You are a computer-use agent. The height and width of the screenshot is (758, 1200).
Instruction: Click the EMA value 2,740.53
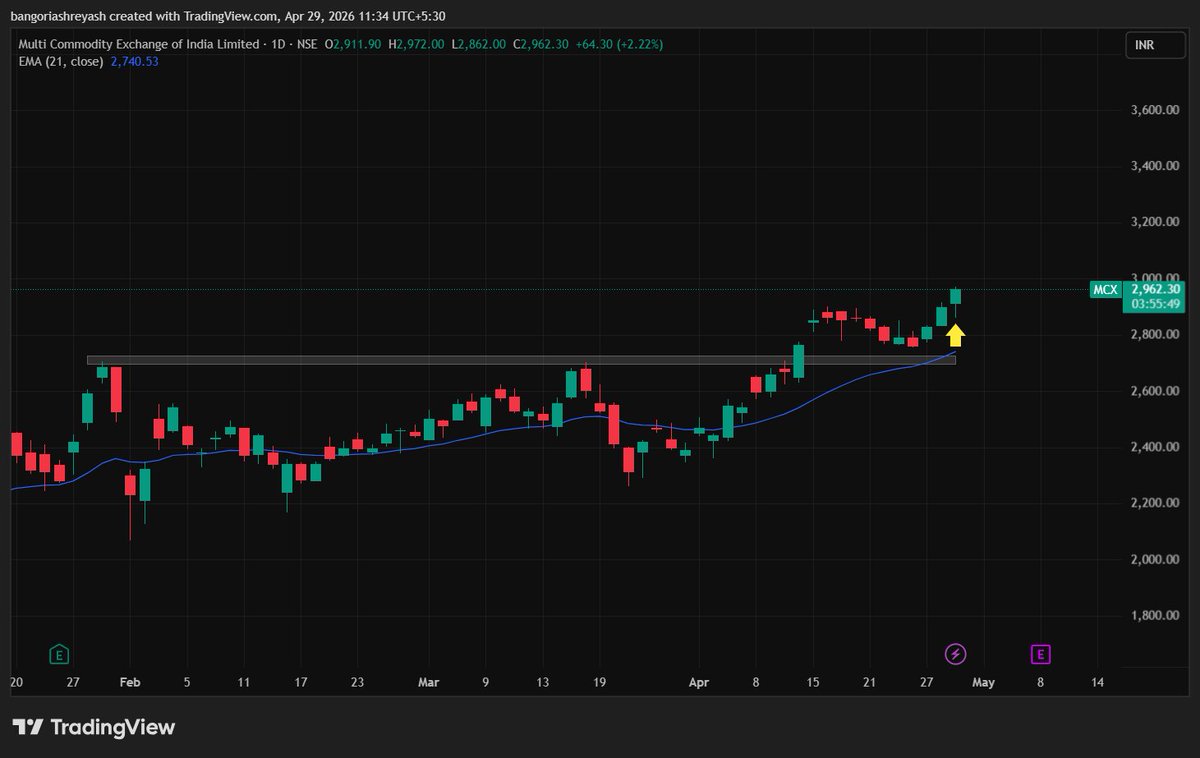[134, 61]
